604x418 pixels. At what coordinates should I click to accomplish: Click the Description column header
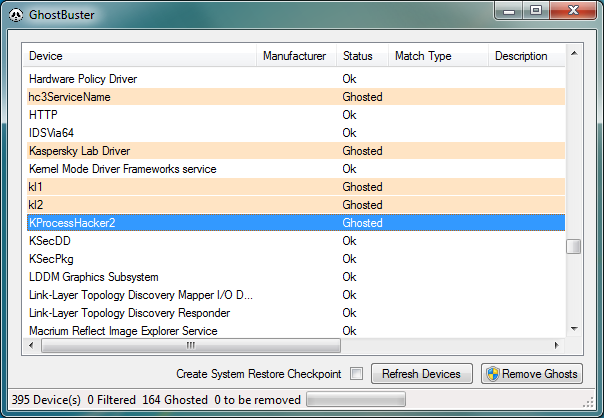(x=525, y=56)
